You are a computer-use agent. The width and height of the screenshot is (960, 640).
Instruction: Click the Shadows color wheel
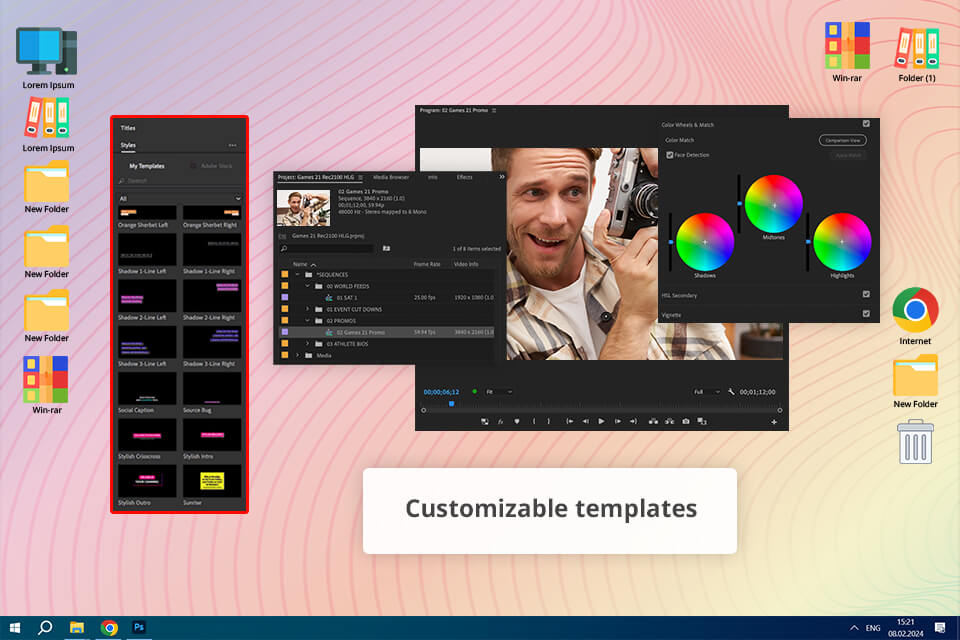tap(705, 242)
